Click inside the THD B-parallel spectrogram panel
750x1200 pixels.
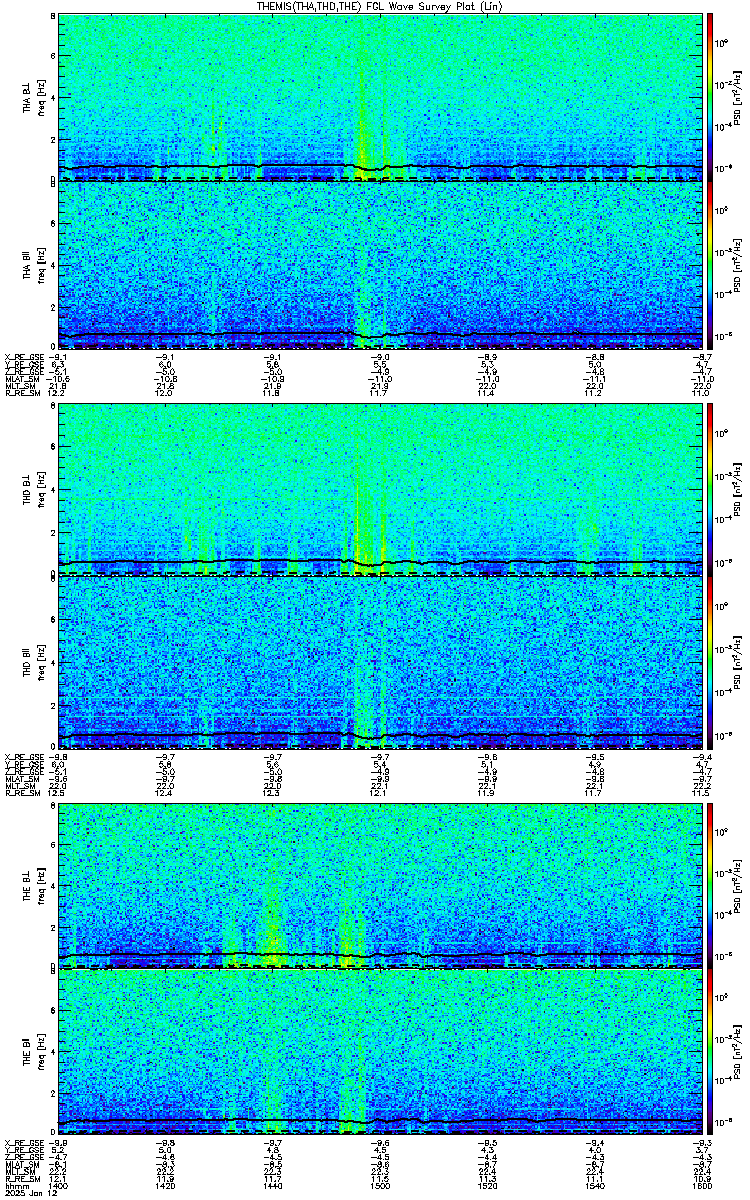coord(381,661)
